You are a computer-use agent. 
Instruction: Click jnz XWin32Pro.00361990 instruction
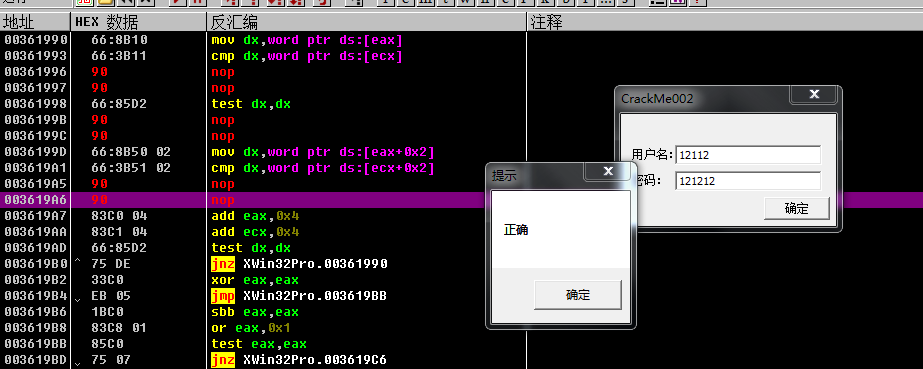299,263
